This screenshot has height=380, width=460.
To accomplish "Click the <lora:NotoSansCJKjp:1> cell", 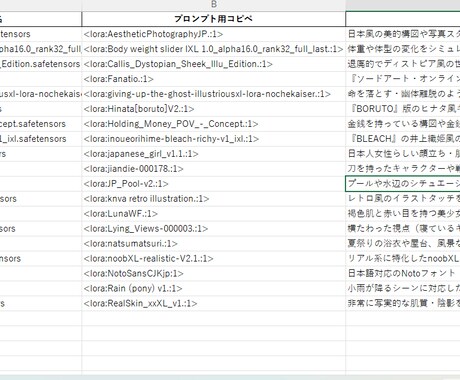I will (214, 274).
